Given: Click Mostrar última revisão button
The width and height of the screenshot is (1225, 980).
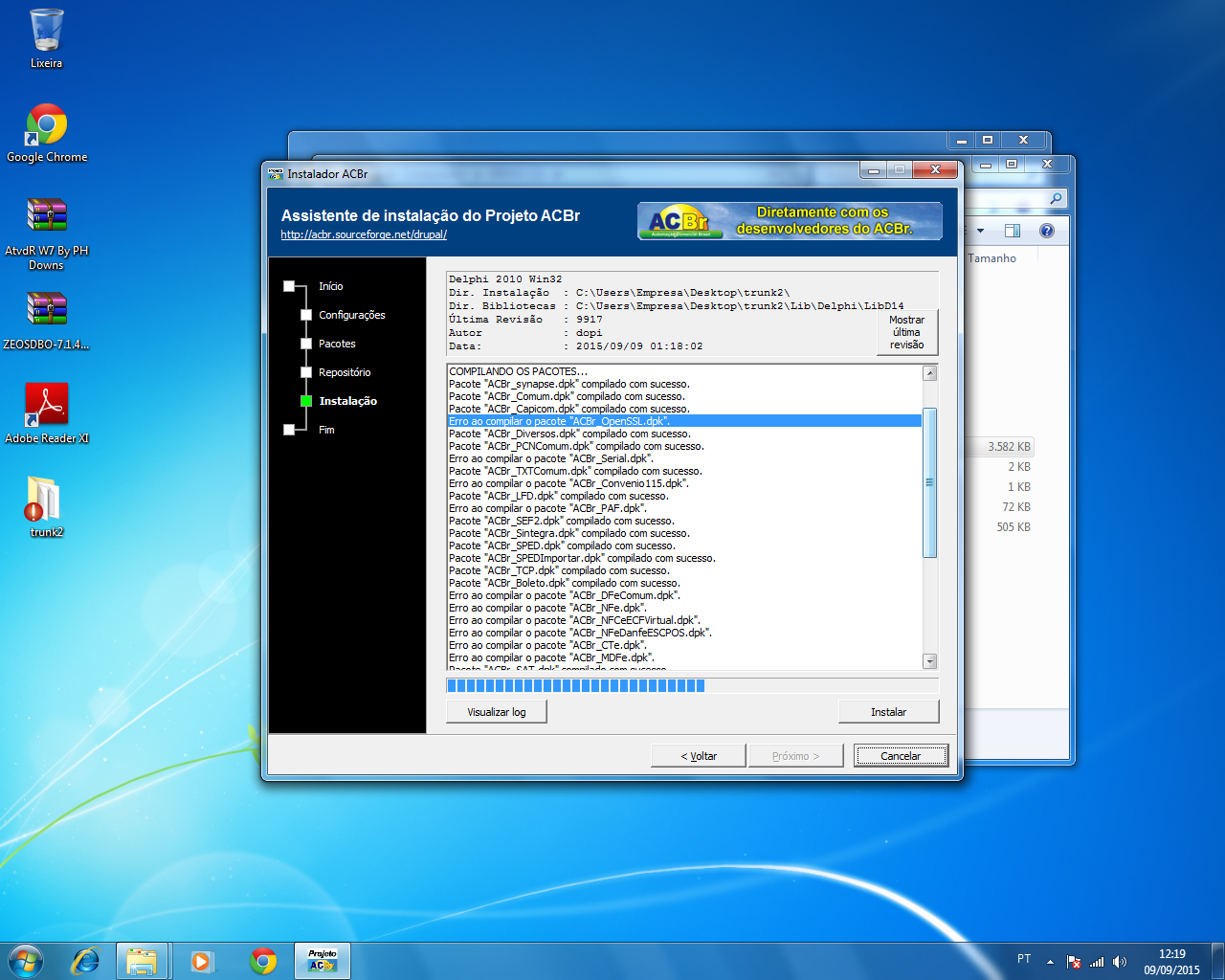Looking at the screenshot, I should pyautogui.click(x=907, y=332).
